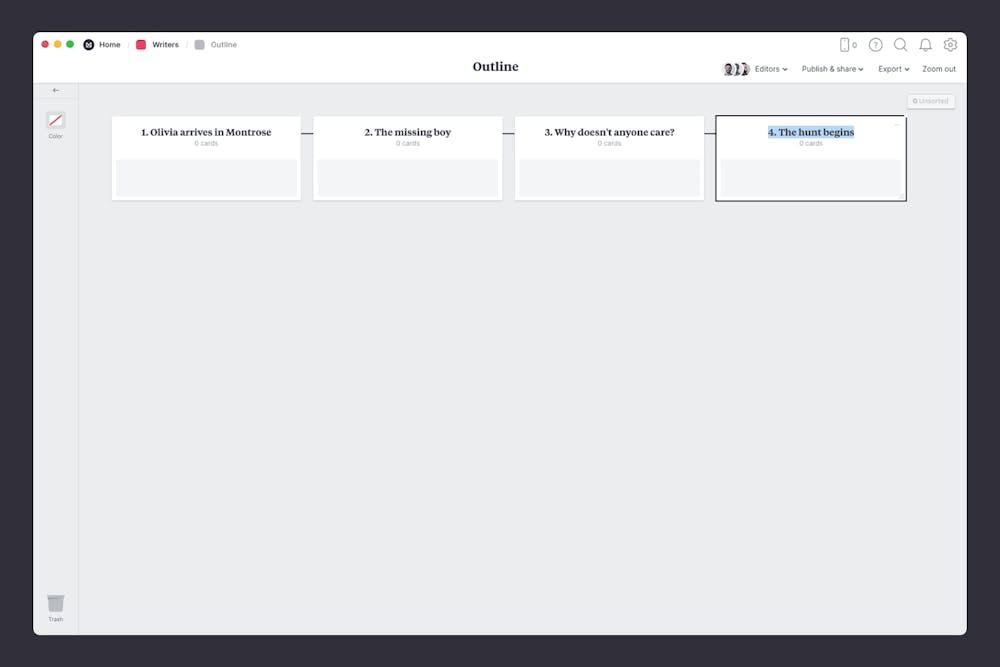Open search

click(x=900, y=44)
